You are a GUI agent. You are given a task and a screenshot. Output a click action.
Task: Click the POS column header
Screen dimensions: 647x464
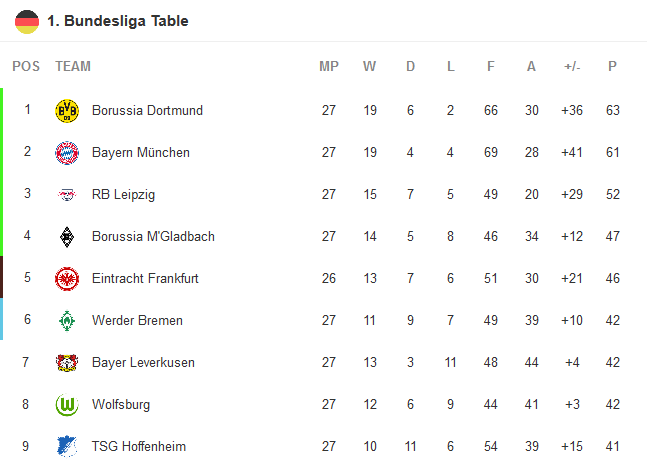[26, 67]
